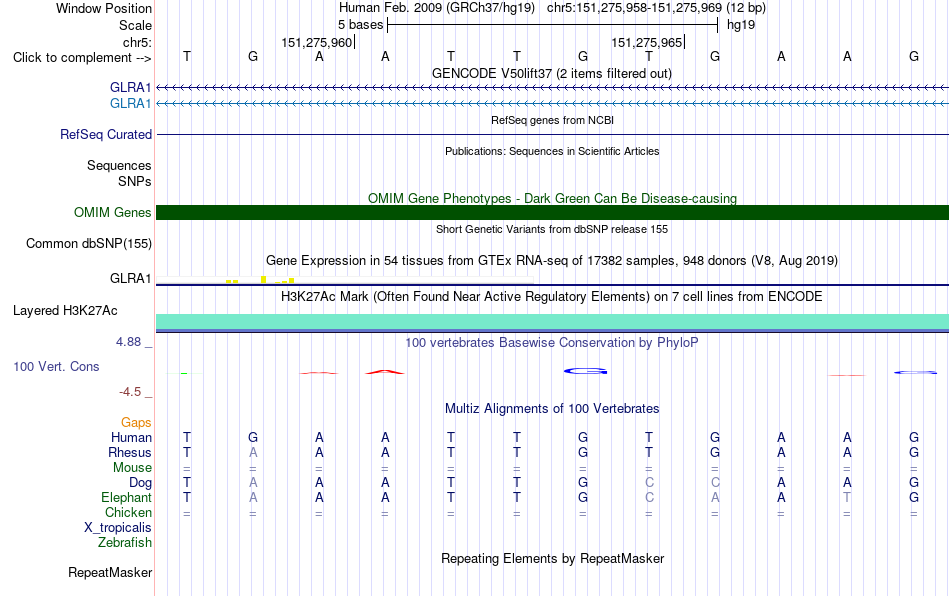Click the 'RefSeq Curated' track label

tap(106, 134)
